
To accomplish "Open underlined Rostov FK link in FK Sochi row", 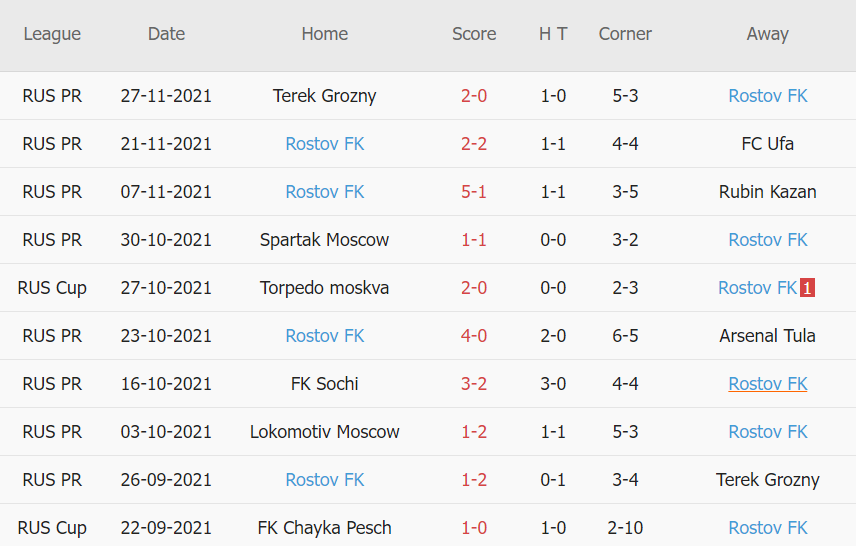I will [x=767, y=384].
